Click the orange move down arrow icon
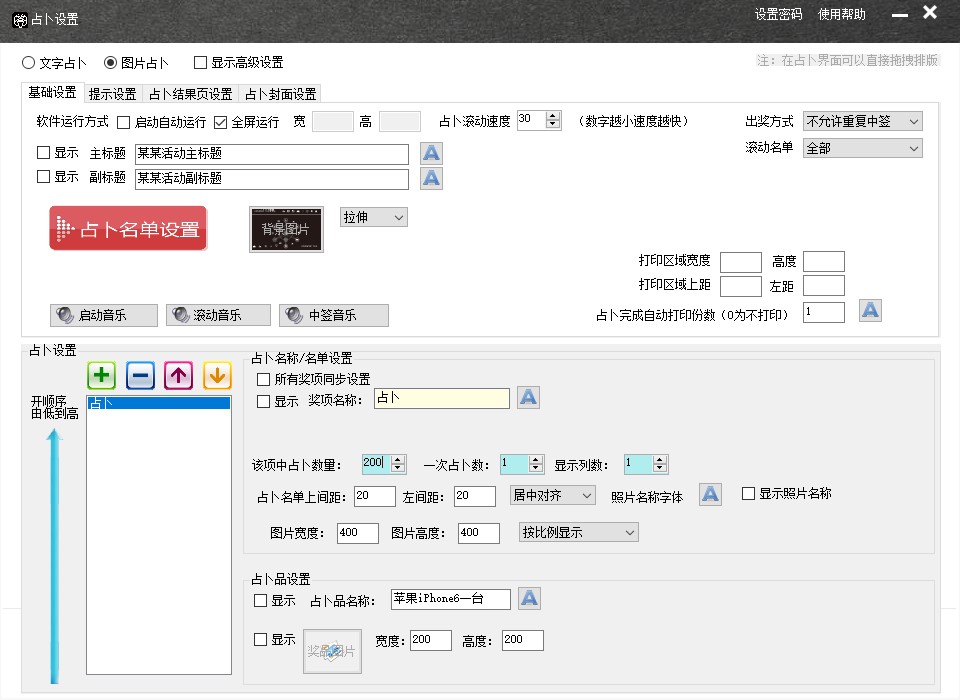 pyautogui.click(x=217, y=376)
